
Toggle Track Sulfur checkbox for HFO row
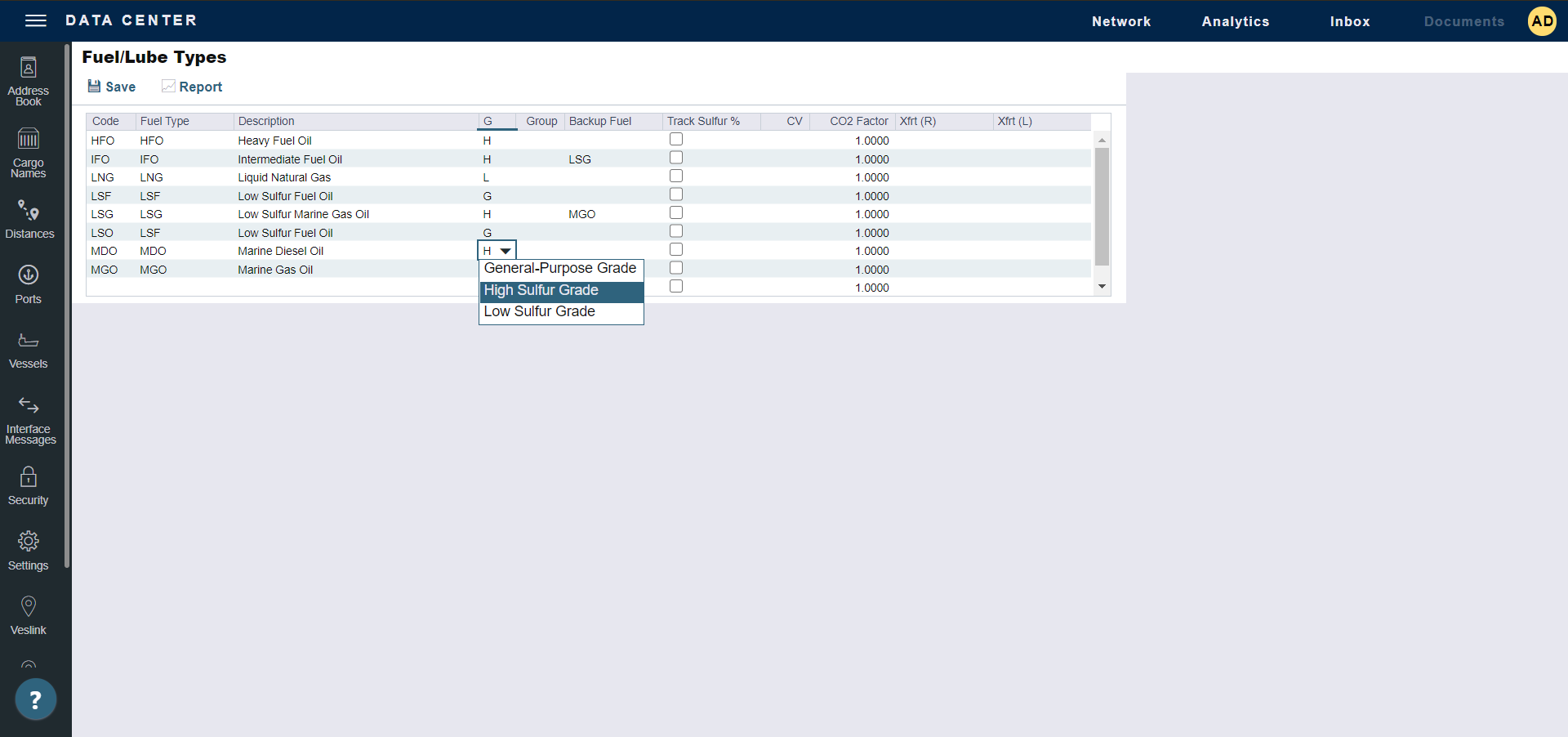coord(676,140)
